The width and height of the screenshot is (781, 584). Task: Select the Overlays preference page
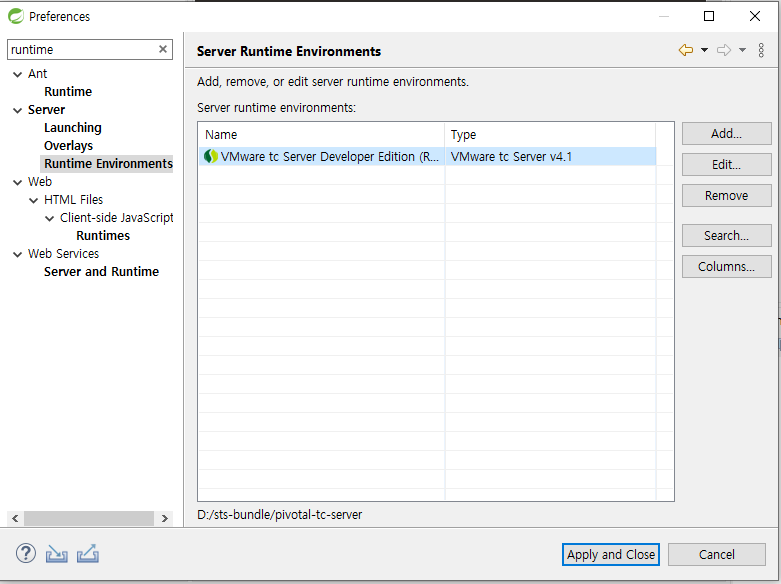(x=68, y=146)
